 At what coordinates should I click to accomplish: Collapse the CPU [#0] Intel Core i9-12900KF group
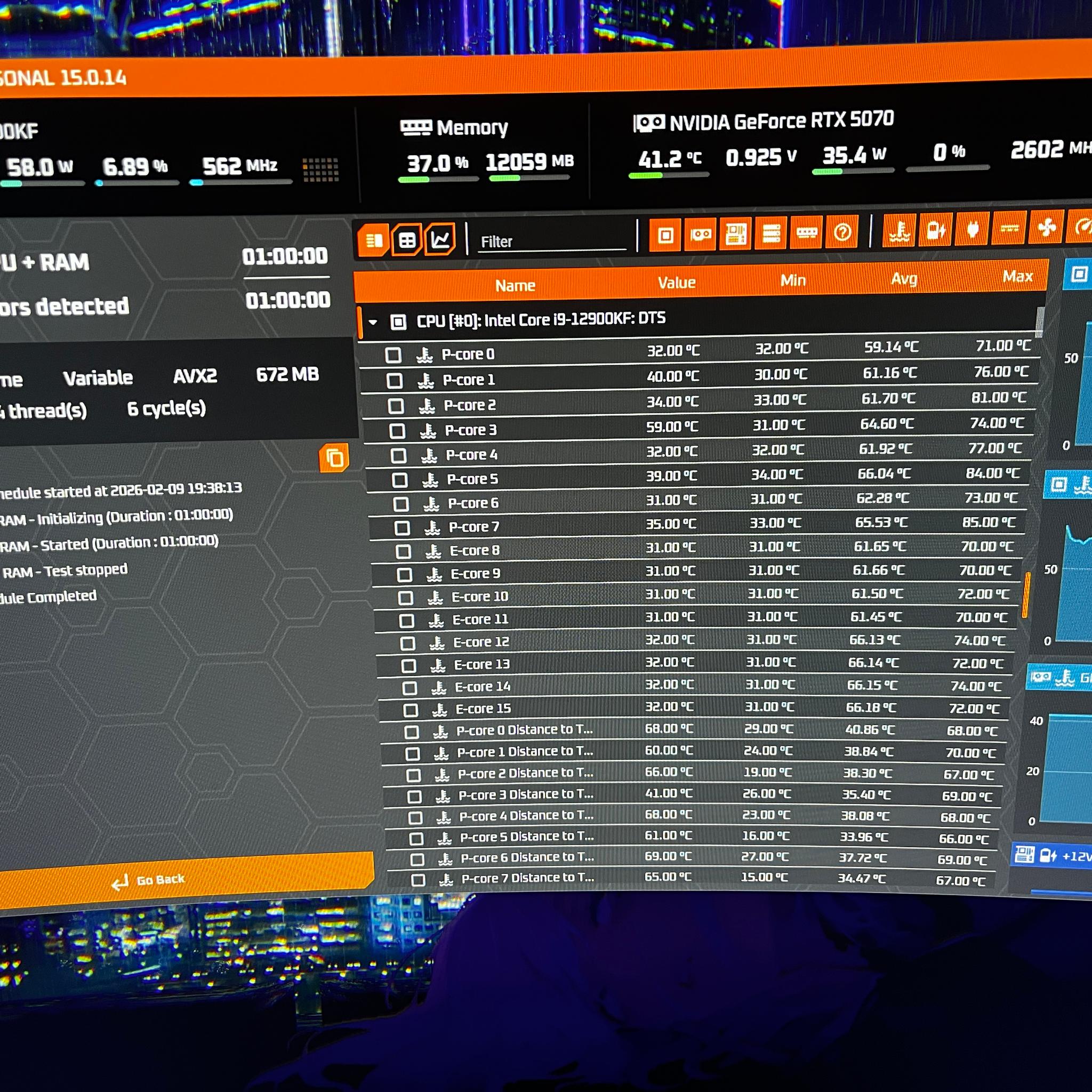pos(373,323)
